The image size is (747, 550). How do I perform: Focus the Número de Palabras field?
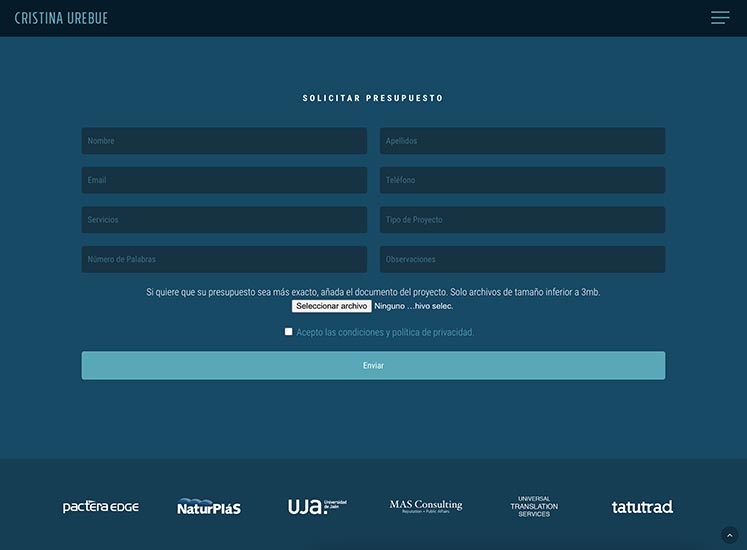click(x=224, y=259)
